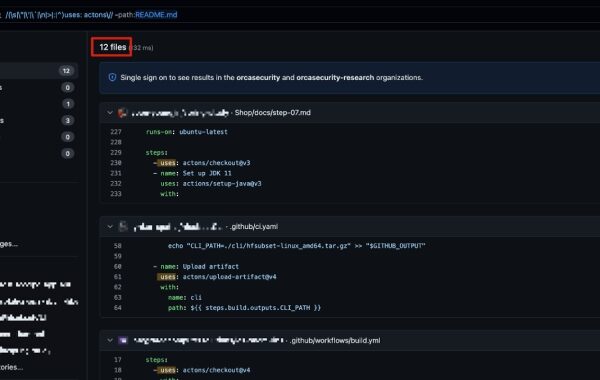Select the sidebar filter with count 12
The width and height of the screenshot is (600, 380).
pyautogui.click(x=38, y=71)
